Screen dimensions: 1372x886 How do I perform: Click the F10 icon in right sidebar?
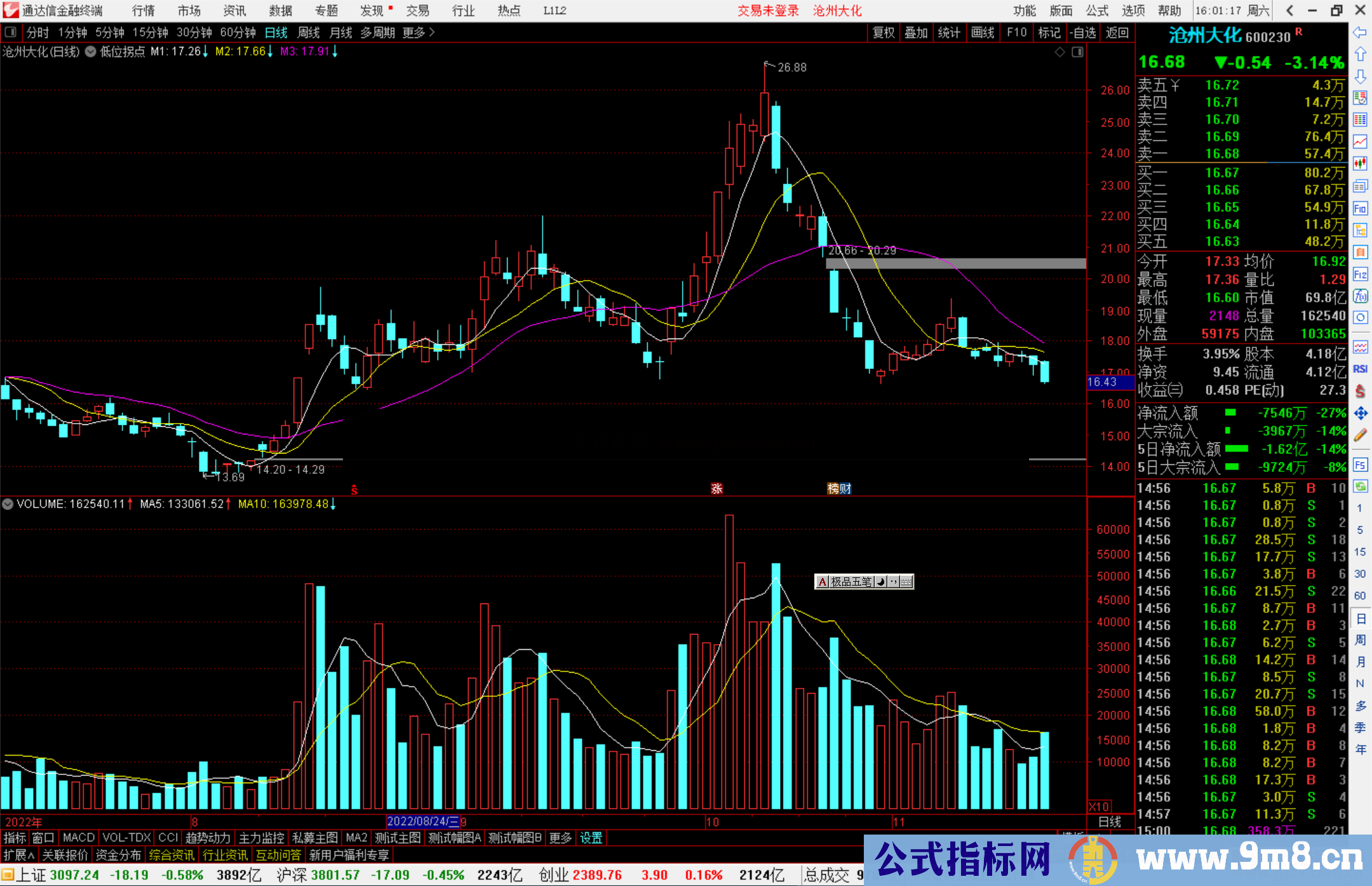[x=1360, y=208]
